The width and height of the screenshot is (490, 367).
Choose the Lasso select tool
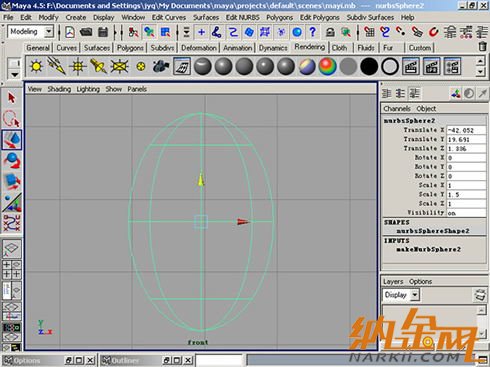[x=12, y=119]
